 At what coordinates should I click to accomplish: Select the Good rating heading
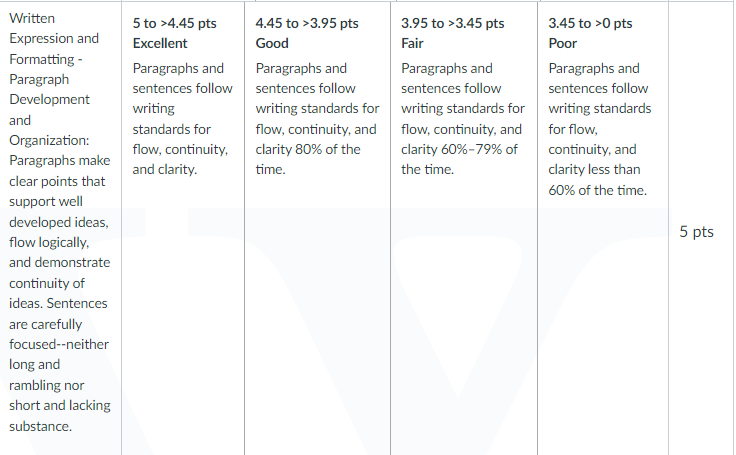pos(272,43)
